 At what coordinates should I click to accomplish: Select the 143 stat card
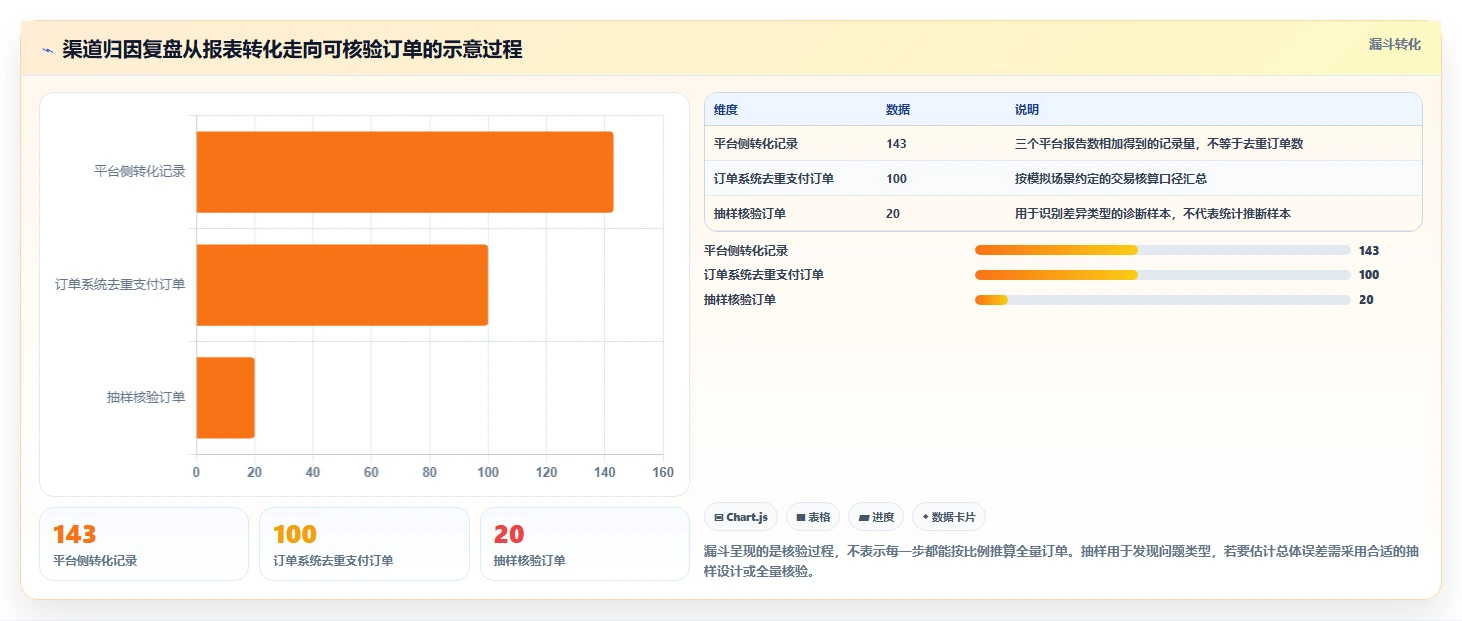coord(144,544)
